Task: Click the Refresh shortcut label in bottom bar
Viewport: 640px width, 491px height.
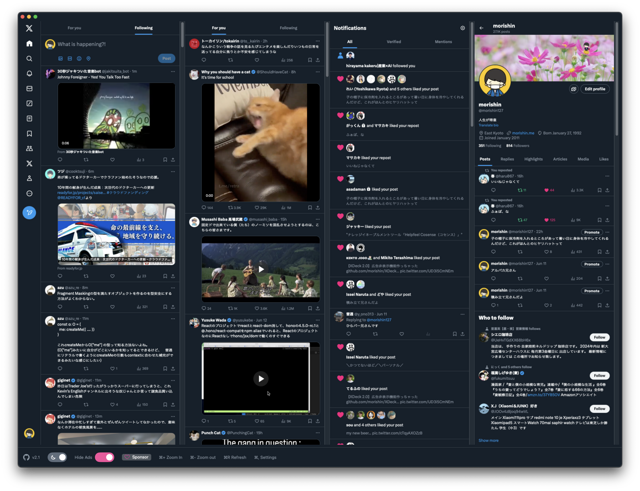Action: point(235,457)
